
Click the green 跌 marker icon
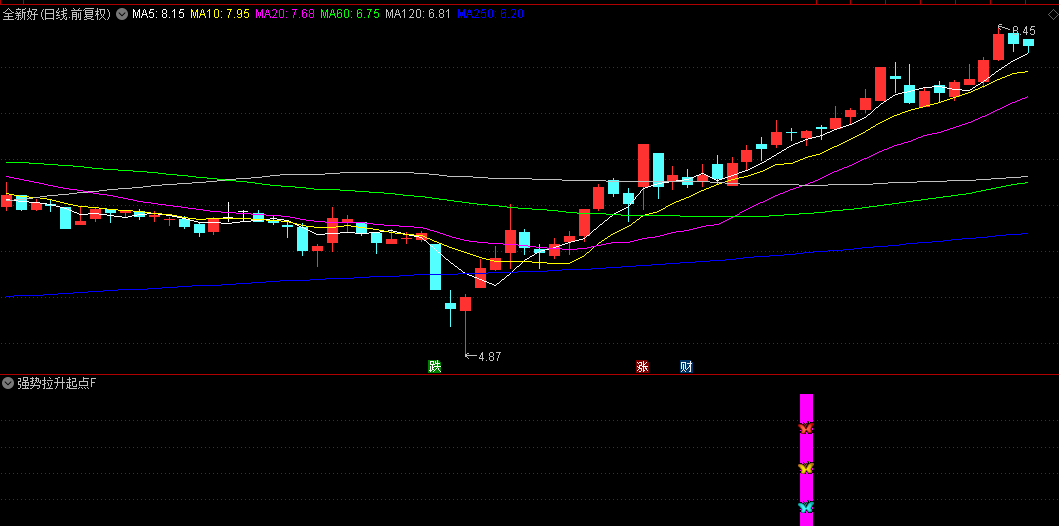[434, 367]
